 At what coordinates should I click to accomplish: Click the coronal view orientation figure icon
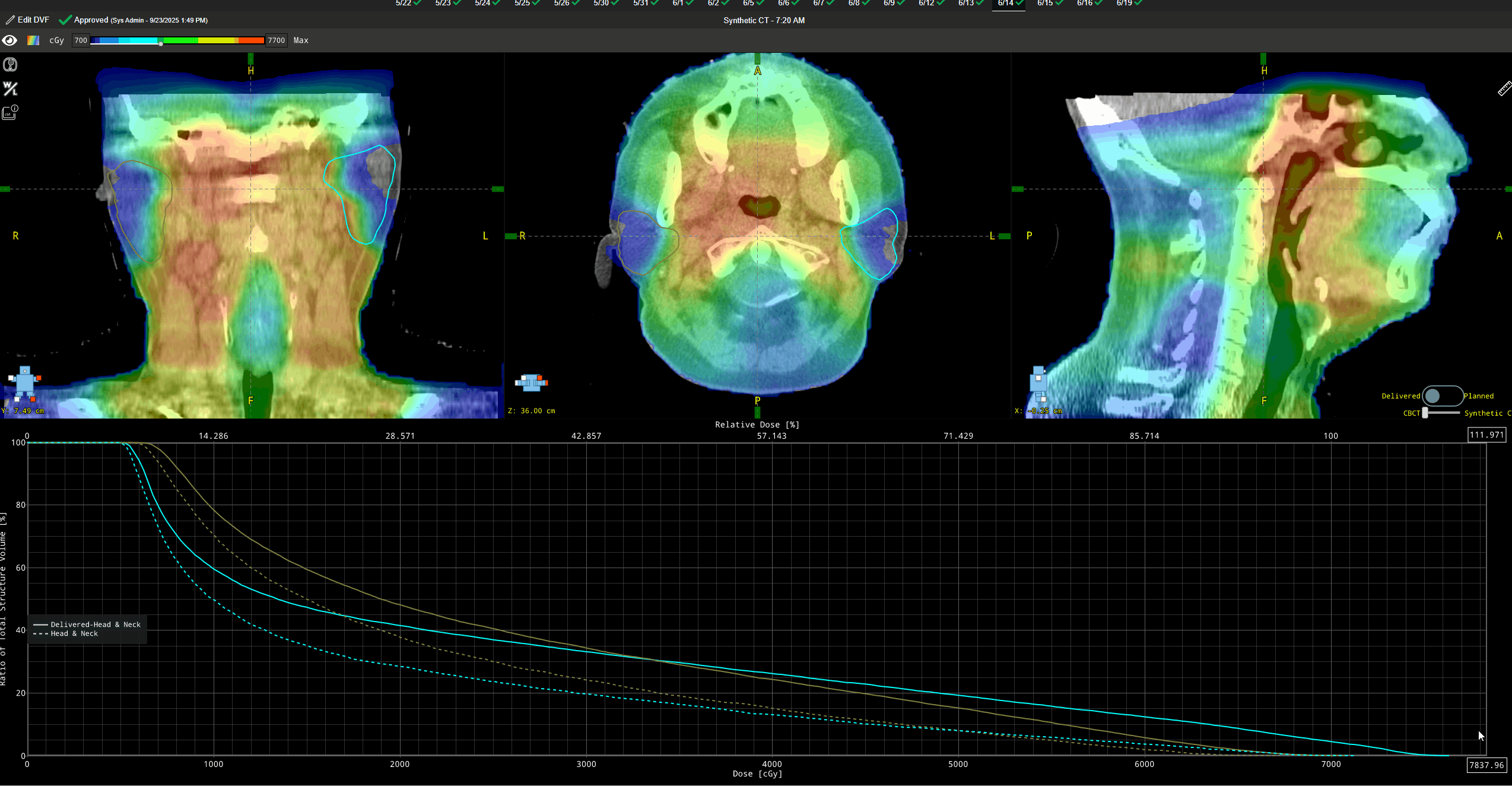[x=24, y=382]
